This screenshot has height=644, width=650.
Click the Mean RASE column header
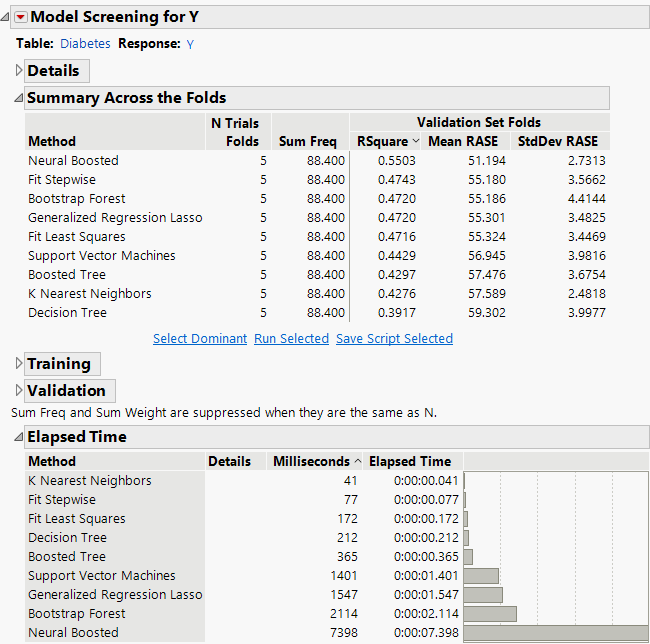458,141
